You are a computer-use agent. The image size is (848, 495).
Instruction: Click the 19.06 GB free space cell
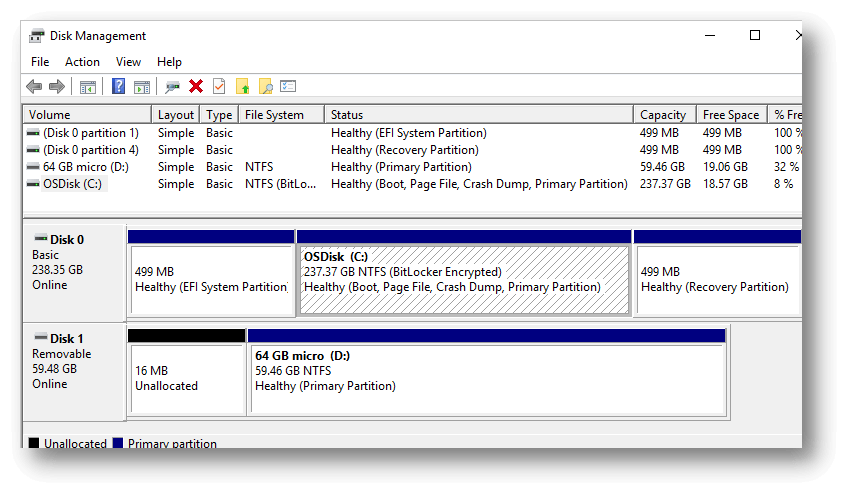pyautogui.click(x=725, y=167)
